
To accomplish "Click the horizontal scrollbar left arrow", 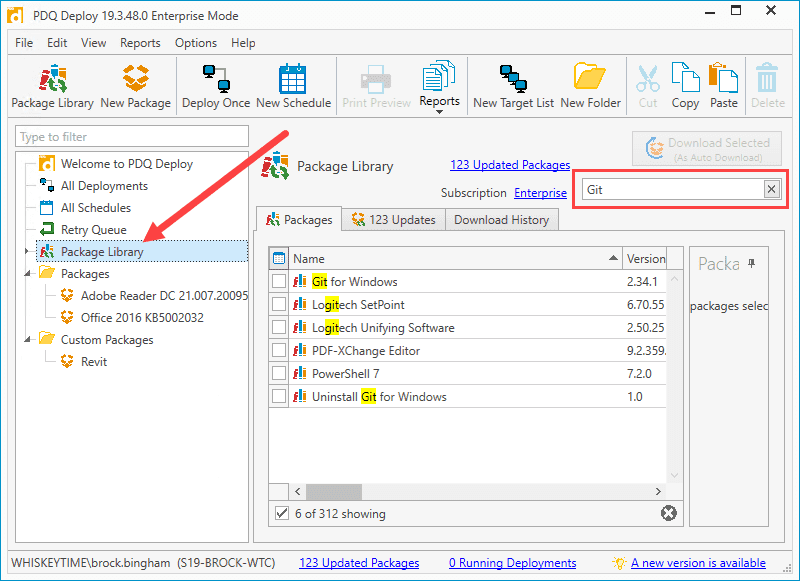I will coord(298,492).
